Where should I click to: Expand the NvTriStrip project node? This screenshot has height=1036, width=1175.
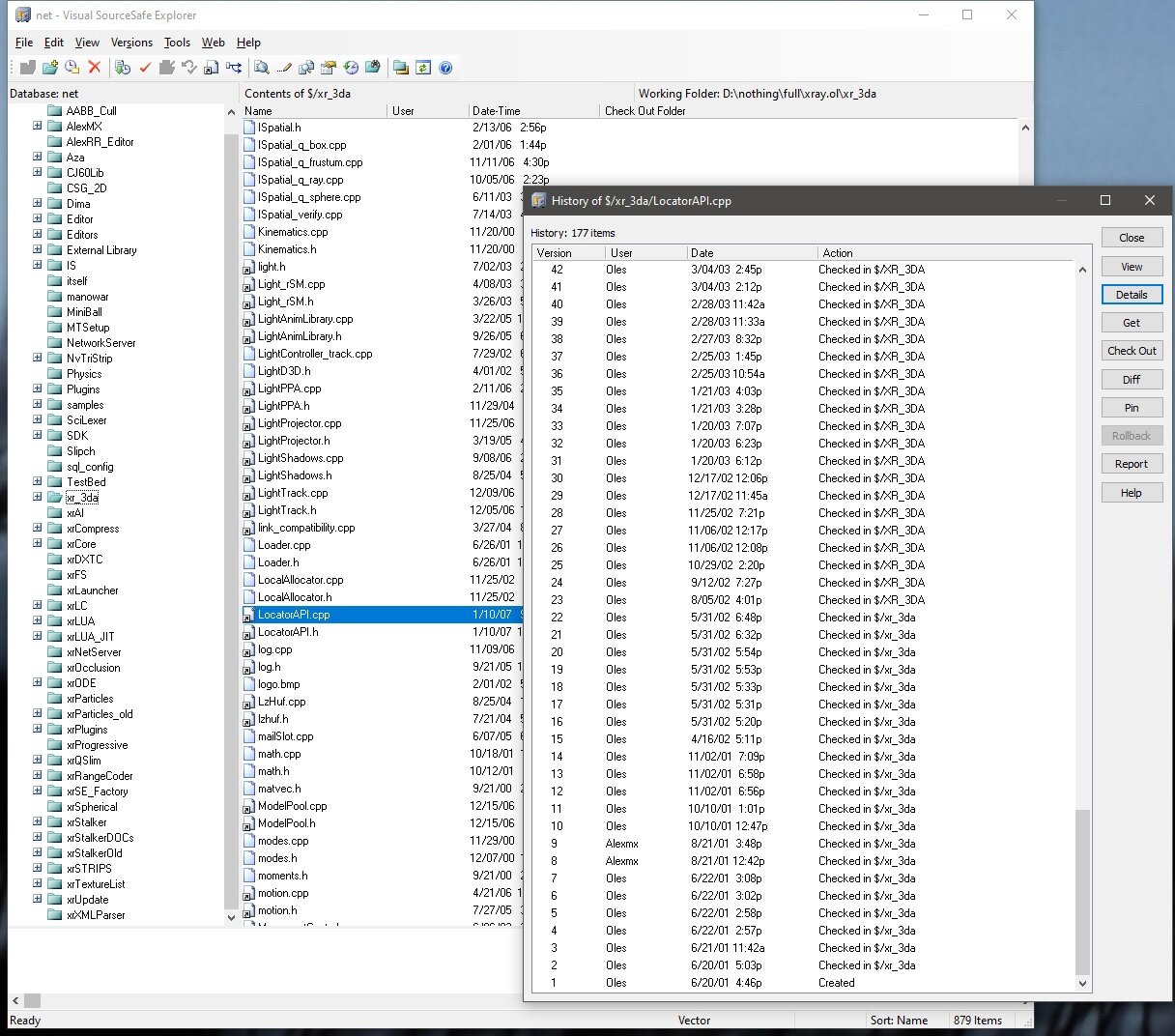coord(37,358)
